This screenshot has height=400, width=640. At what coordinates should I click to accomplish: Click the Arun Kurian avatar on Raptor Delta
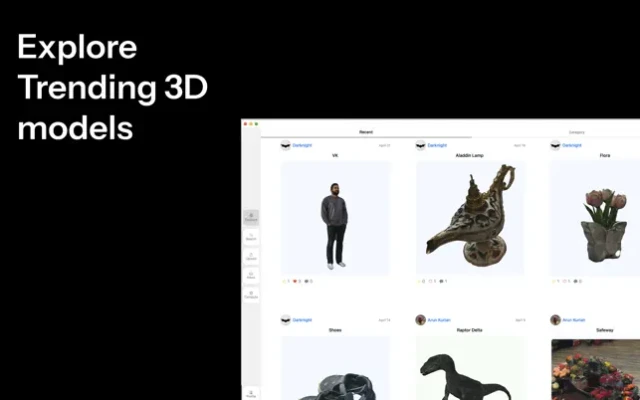(x=421, y=320)
